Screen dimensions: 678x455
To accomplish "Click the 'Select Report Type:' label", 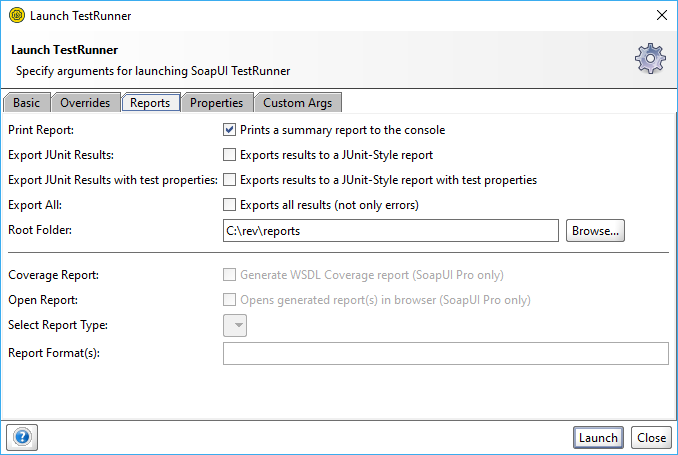I will click(x=58, y=325).
